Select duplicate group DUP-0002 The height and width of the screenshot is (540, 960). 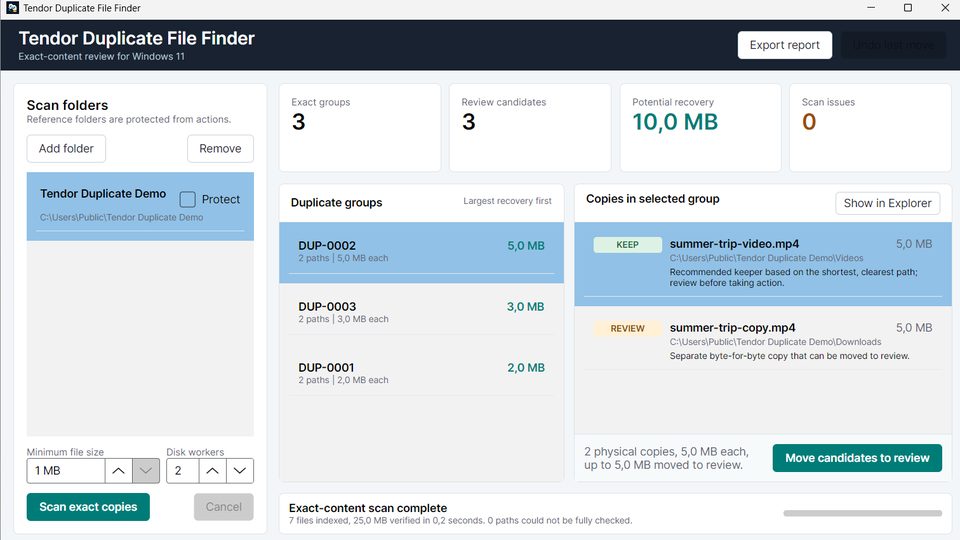(421, 252)
